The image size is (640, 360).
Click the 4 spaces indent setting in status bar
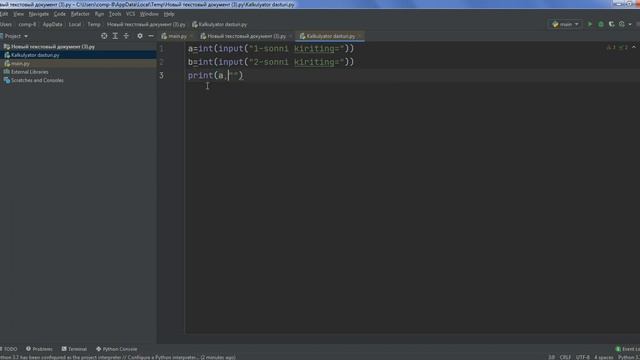(x=604, y=357)
